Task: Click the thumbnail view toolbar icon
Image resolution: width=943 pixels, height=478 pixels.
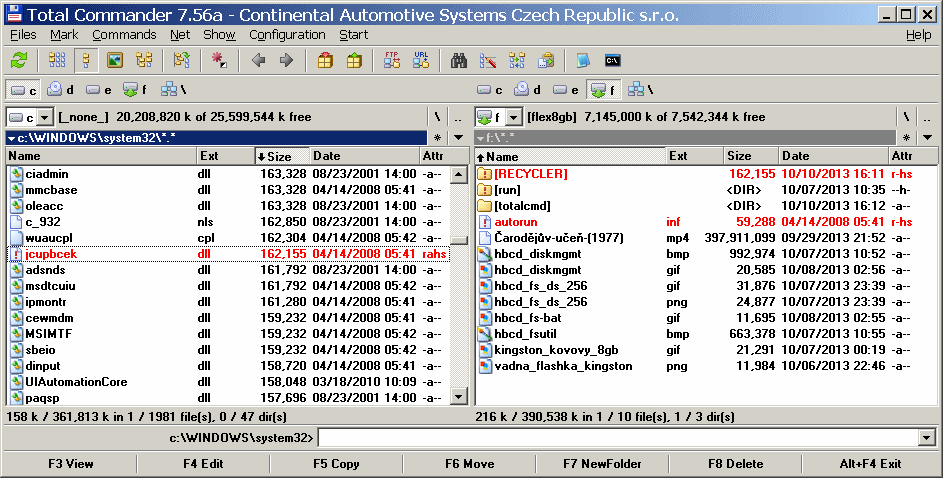Action: pyautogui.click(x=115, y=60)
